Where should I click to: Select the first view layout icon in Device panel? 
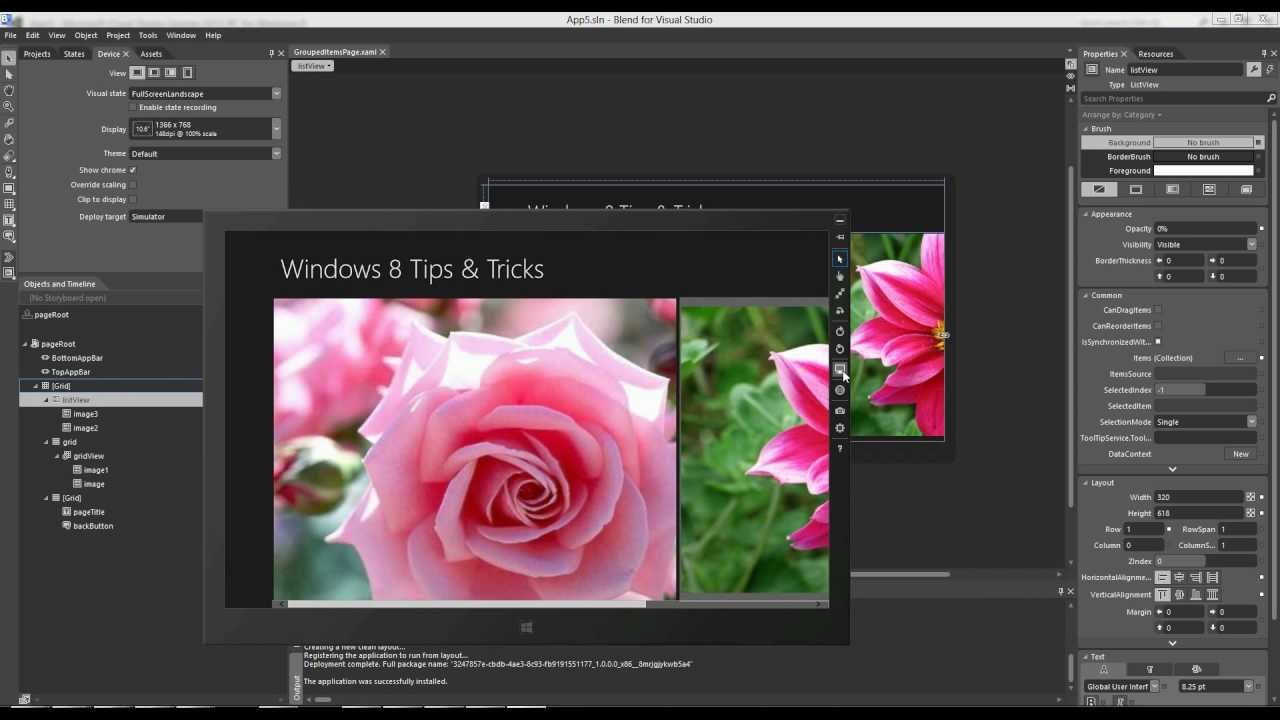[x=138, y=73]
